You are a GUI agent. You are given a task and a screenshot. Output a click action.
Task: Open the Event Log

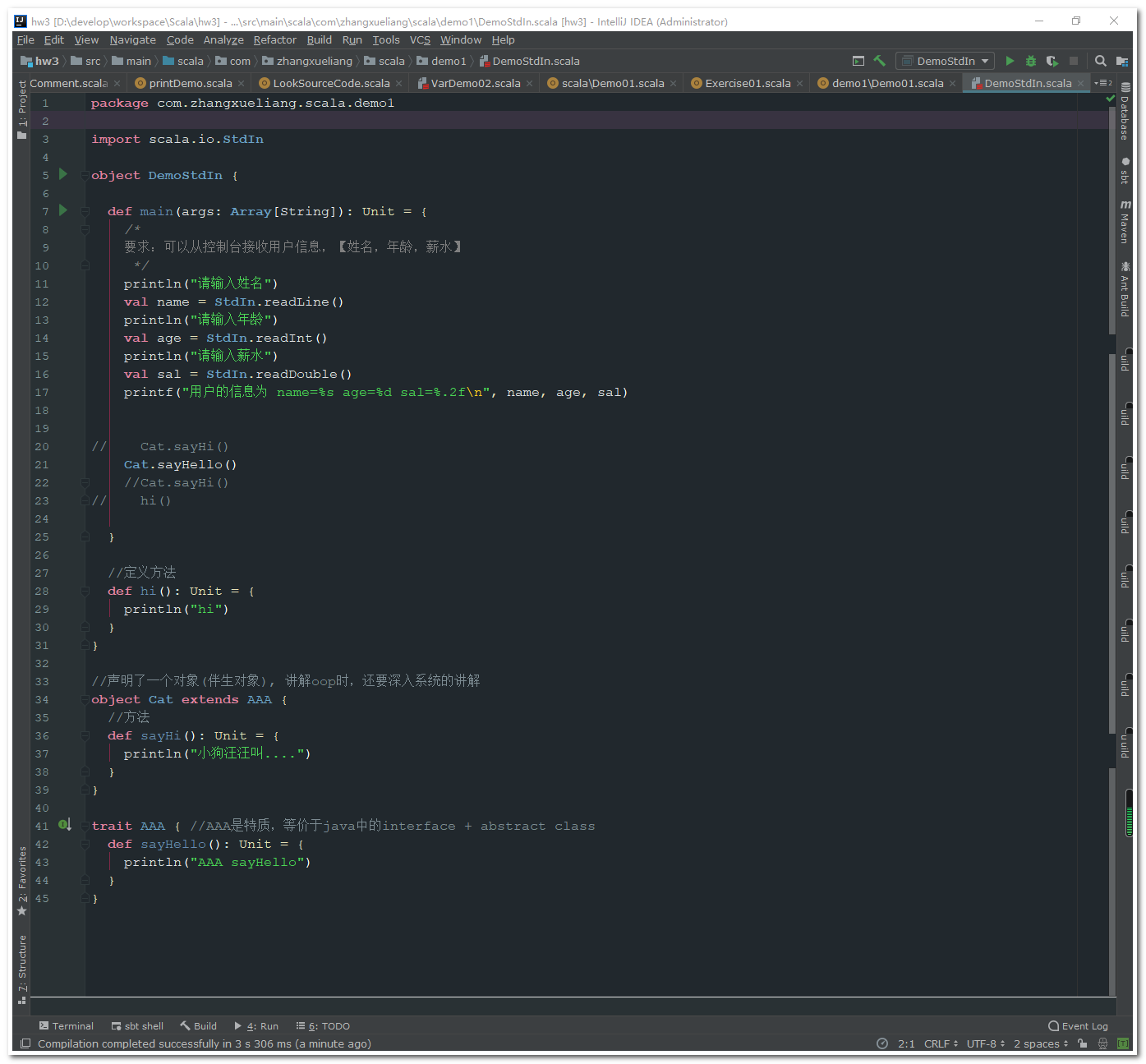tap(1079, 1025)
